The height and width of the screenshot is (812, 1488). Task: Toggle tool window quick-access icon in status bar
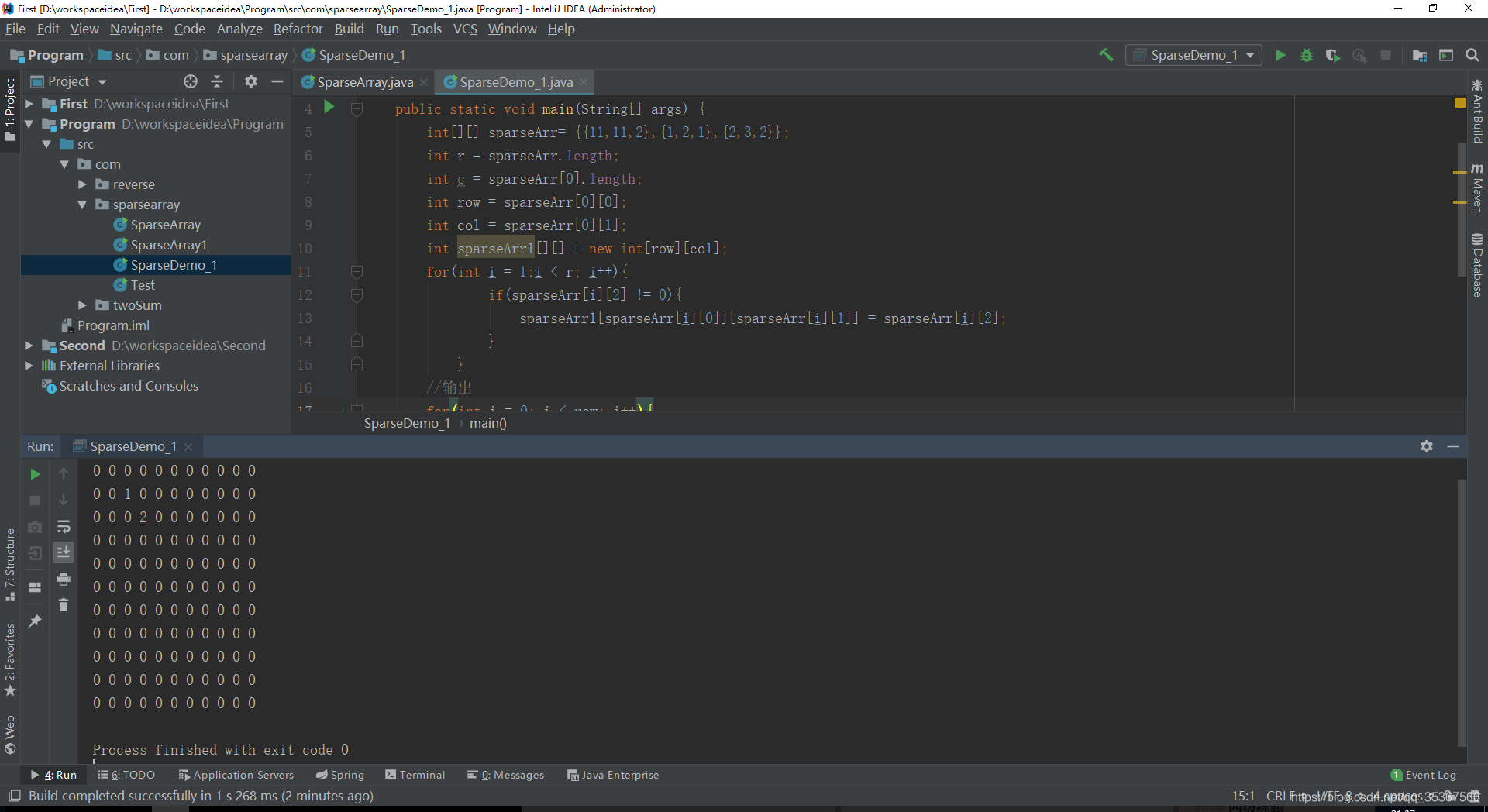coord(14,796)
